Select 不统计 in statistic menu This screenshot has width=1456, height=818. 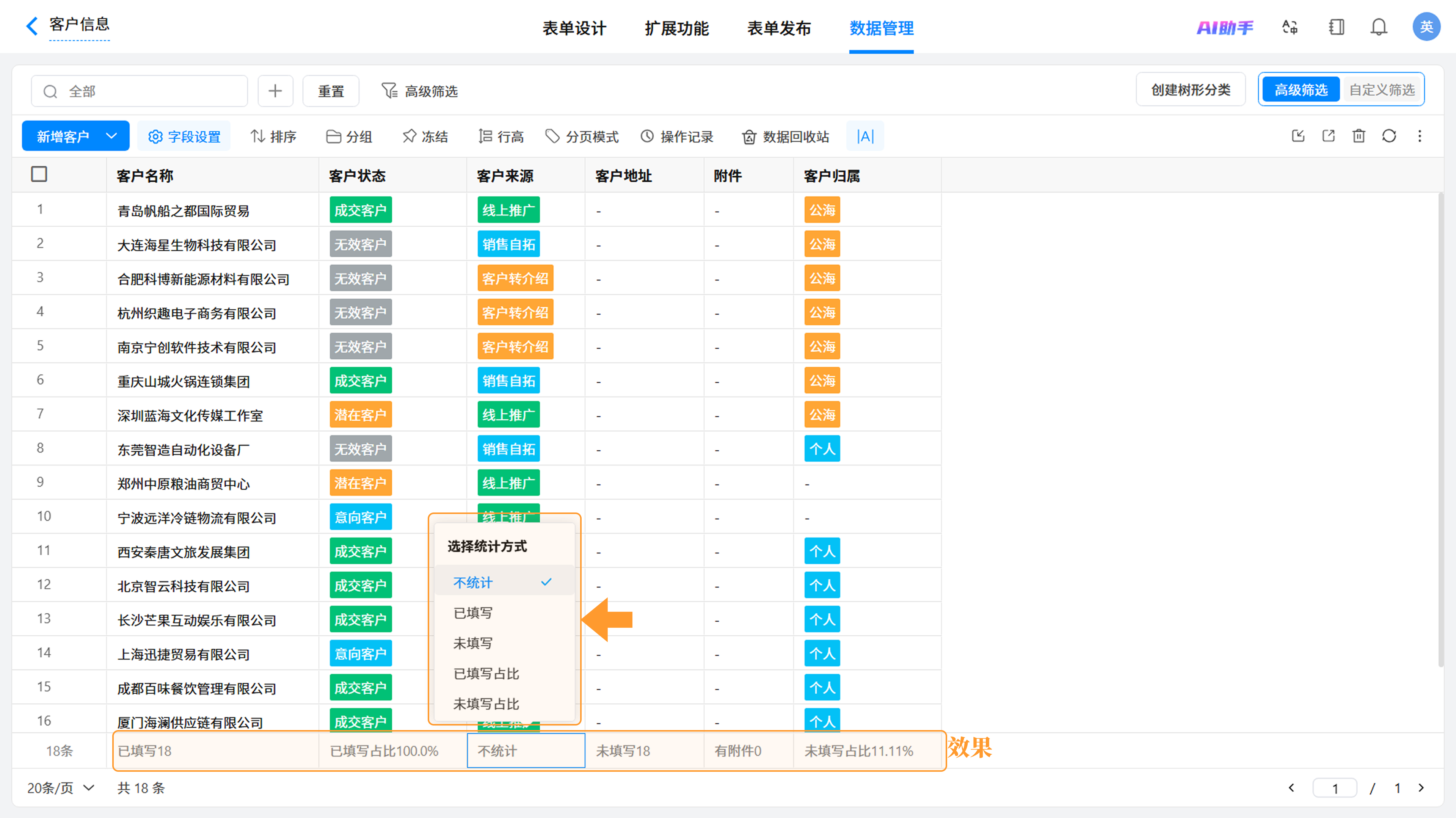coord(504,583)
